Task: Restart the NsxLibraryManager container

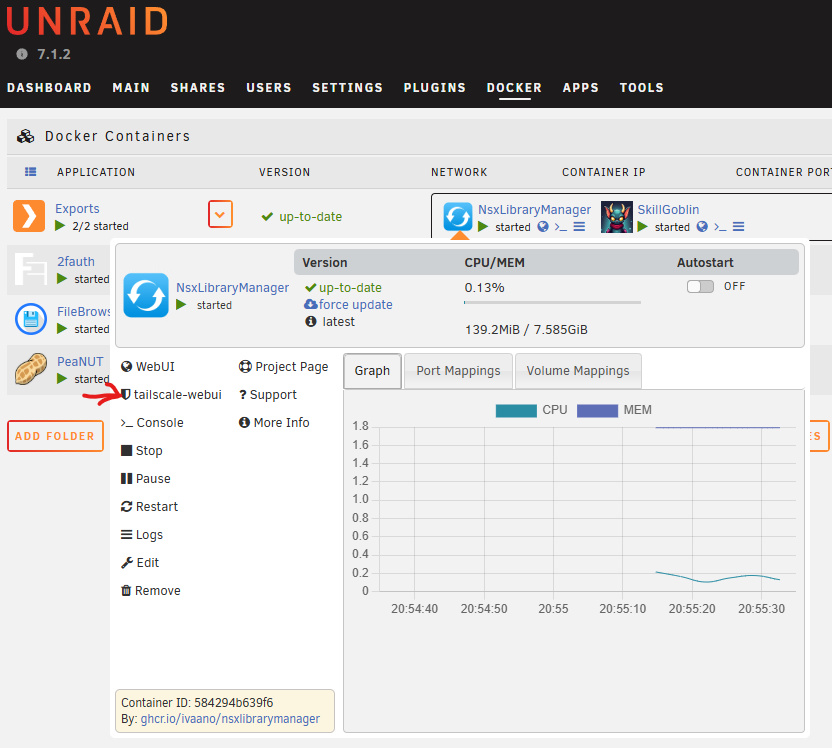Action: coord(149,507)
